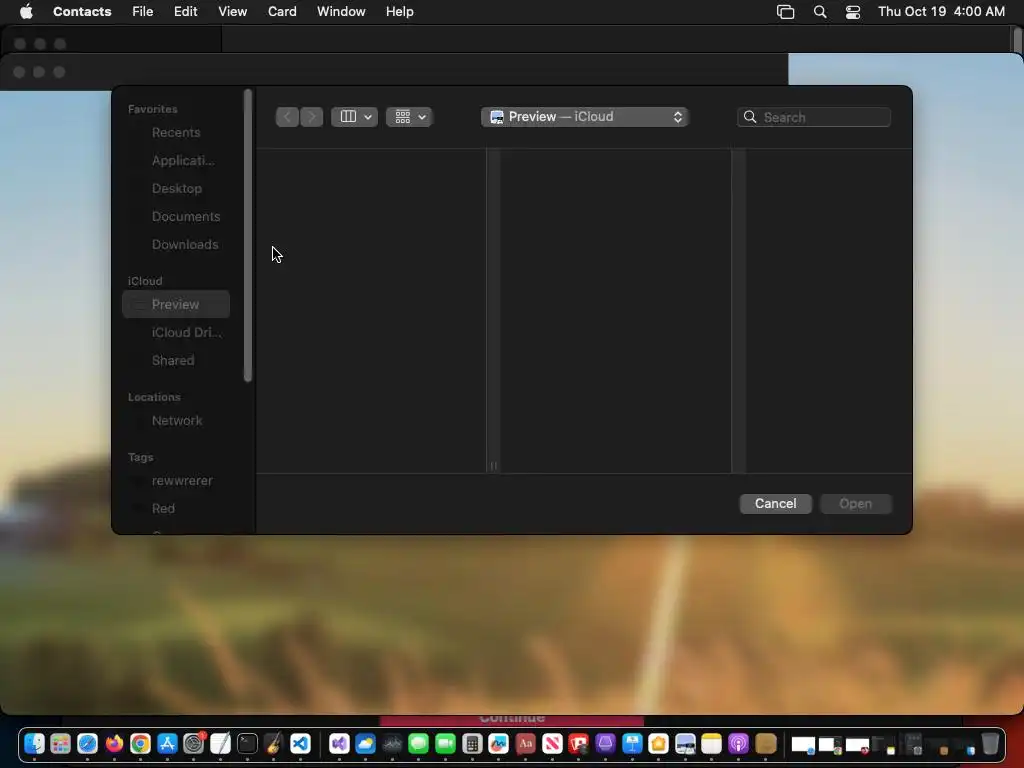Select Network under Locations
The width and height of the screenshot is (1024, 768).
tap(176, 421)
